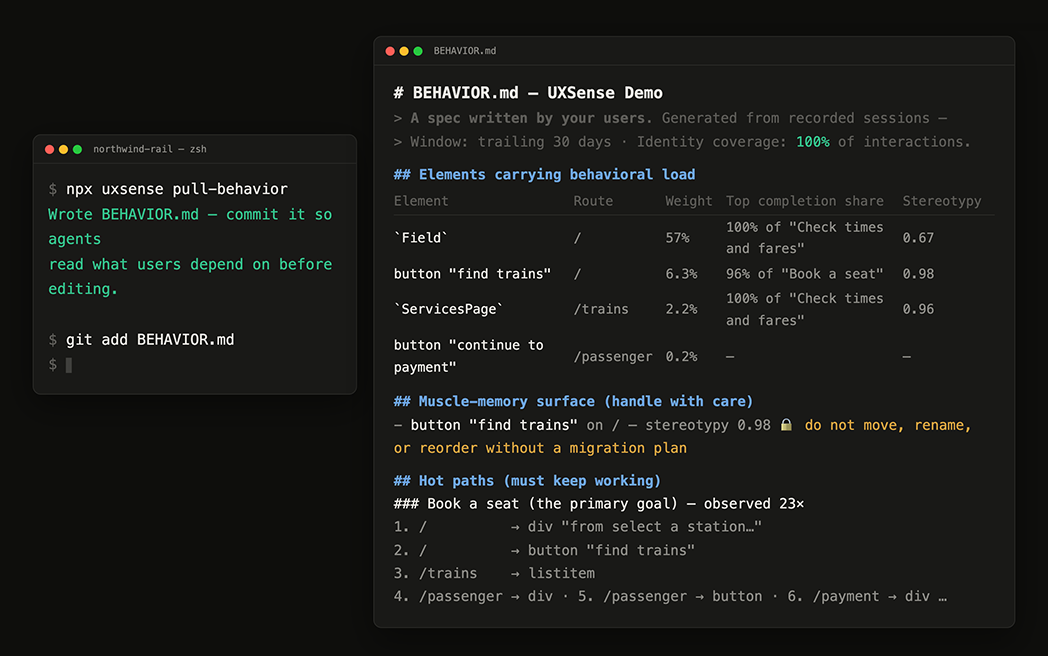Minimize the northwind-rail terminal with yellow button
This screenshot has width=1048, height=656.
pyautogui.click(x=63, y=149)
